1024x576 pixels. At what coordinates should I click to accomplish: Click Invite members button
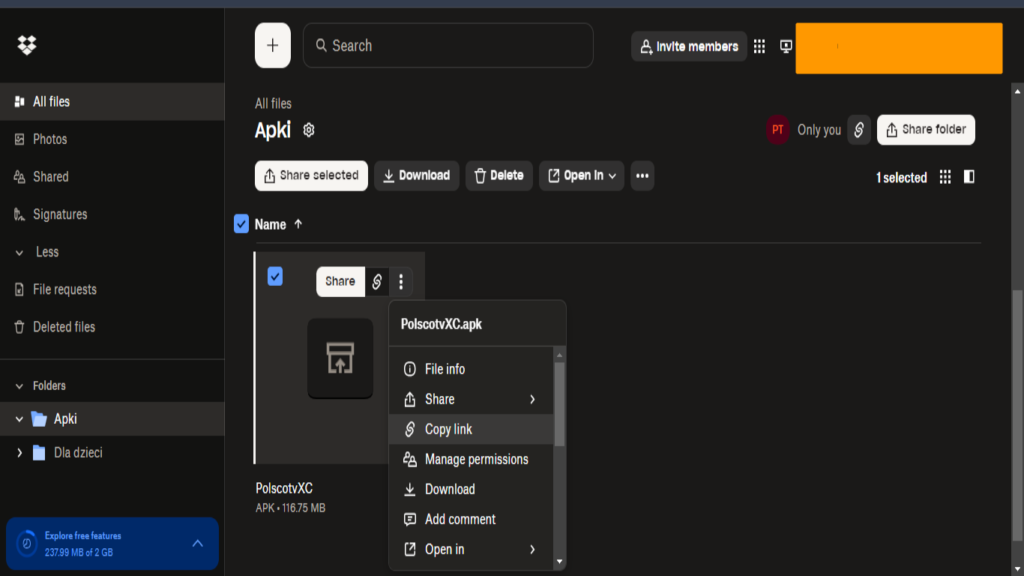[689, 46]
